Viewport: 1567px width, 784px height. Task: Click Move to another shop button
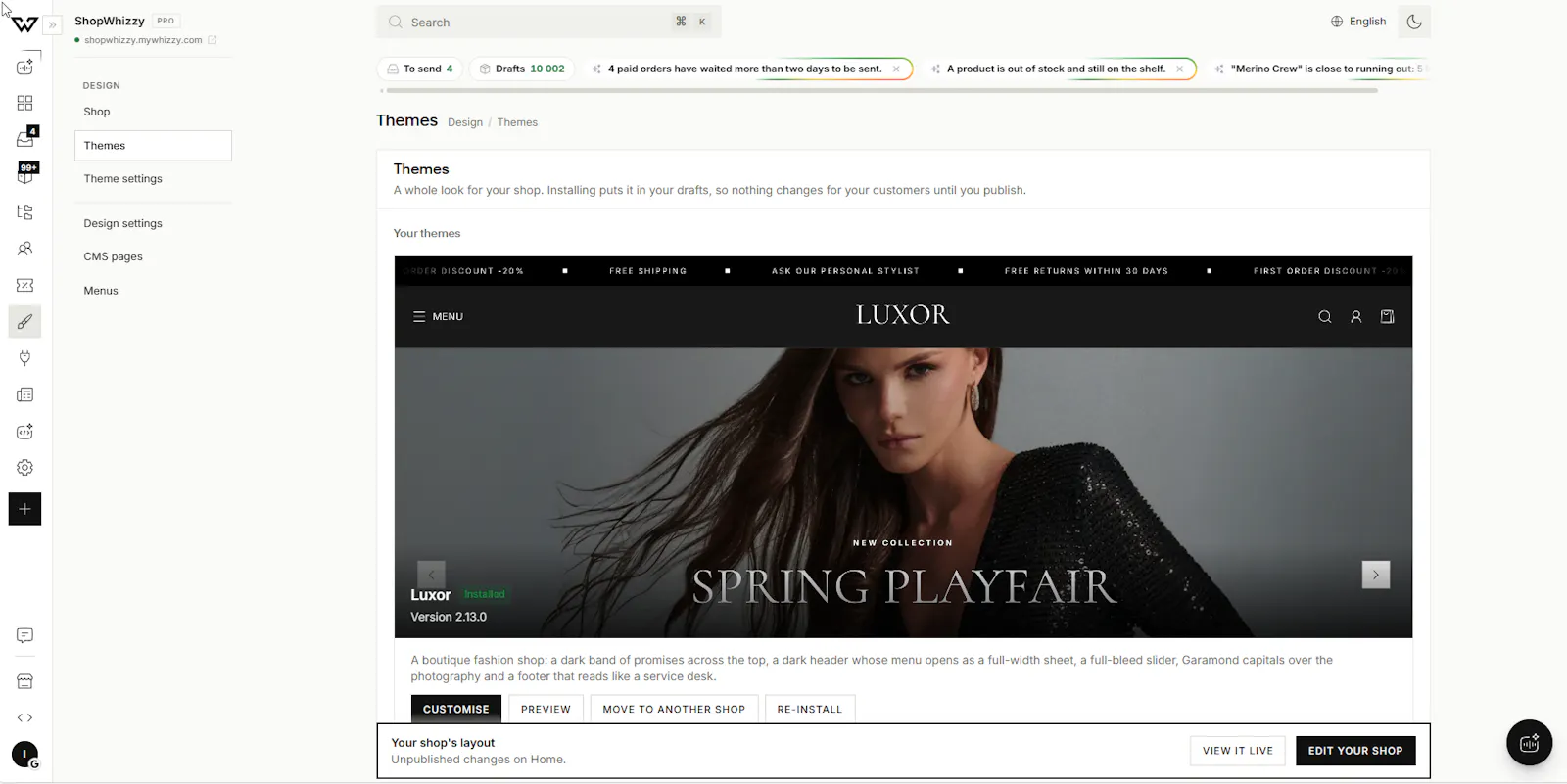pyautogui.click(x=674, y=709)
